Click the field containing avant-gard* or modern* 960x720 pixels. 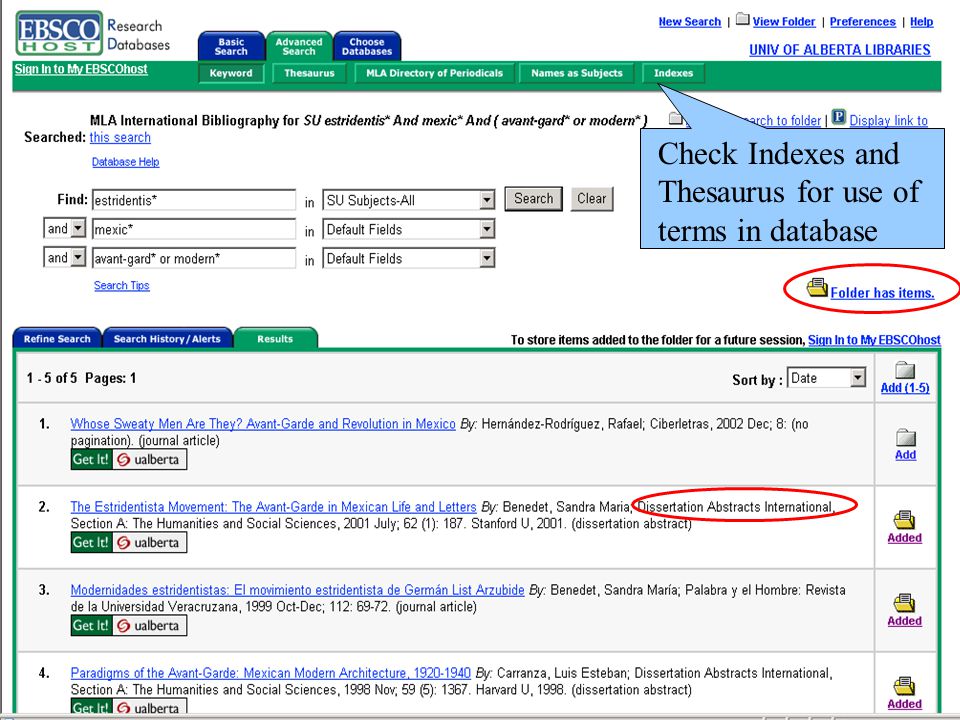(x=194, y=258)
